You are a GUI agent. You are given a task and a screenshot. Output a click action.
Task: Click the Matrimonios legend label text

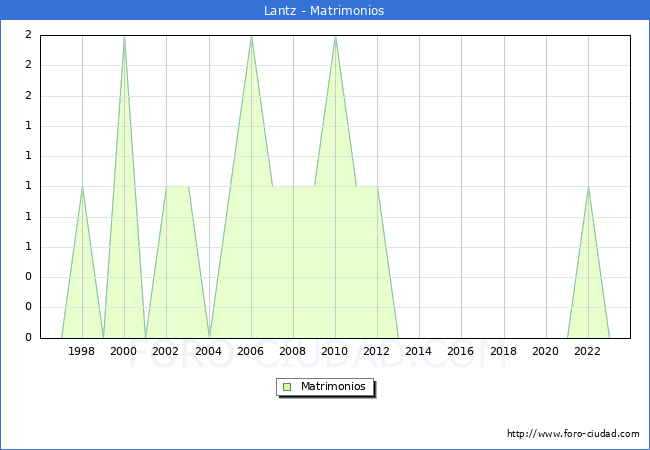pos(333,386)
